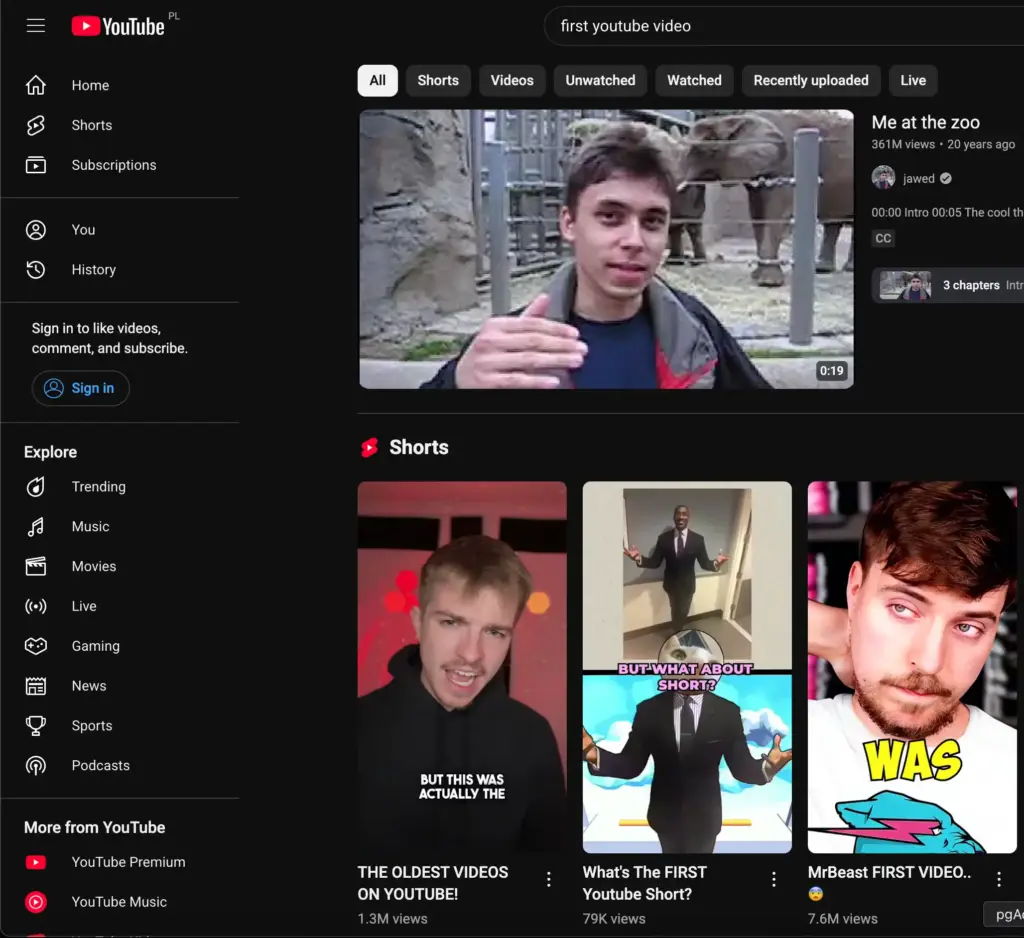1024x938 pixels.
Task: Click the Sports trophy icon
Action: (x=36, y=726)
